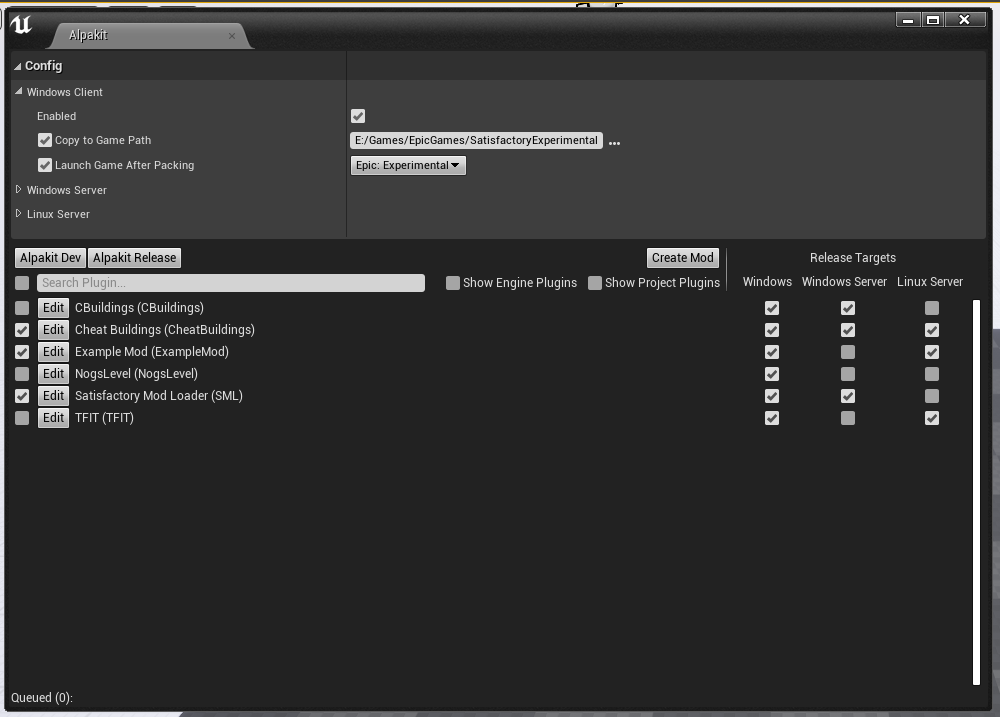
Task: Edit the Cheat Buildings plugin
Action: 54,330
